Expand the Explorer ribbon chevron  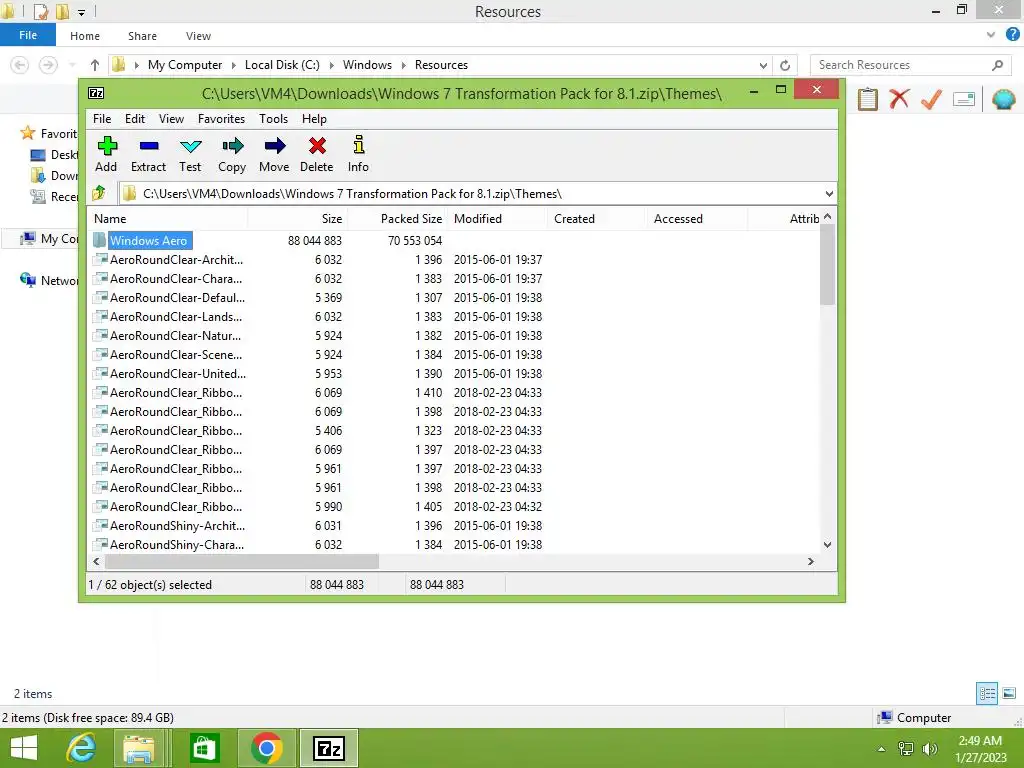pos(991,35)
